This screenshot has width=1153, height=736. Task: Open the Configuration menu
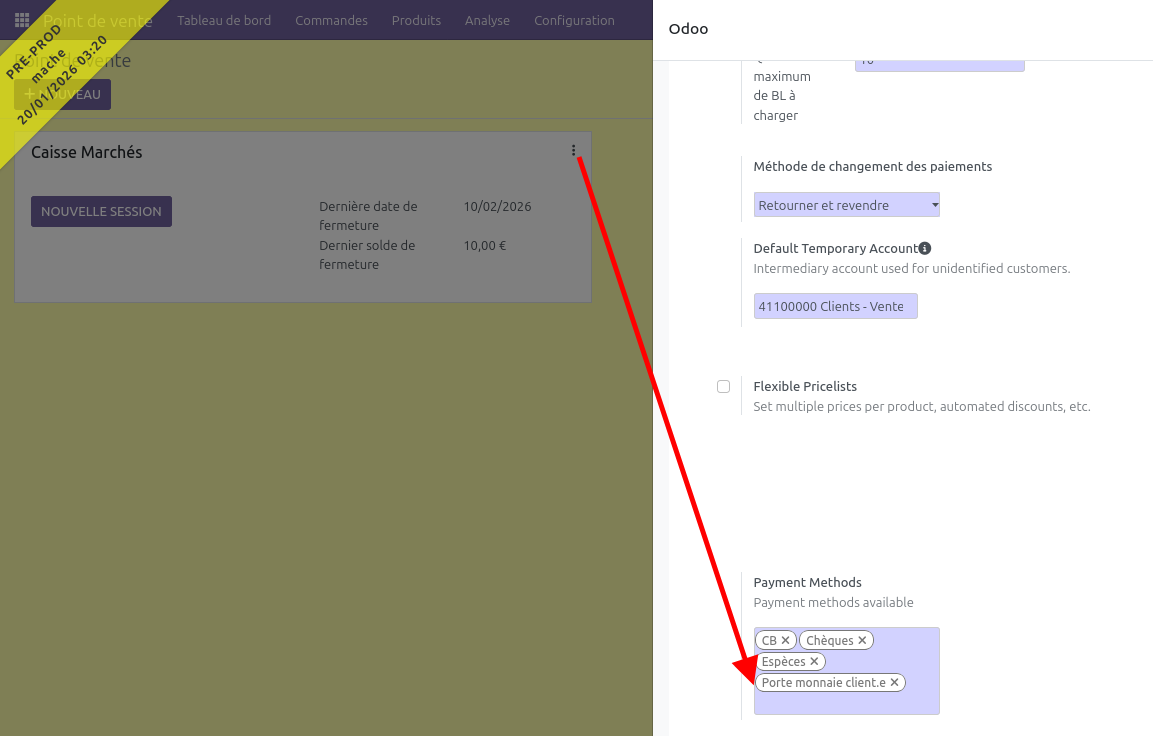pyautogui.click(x=574, y=20)
